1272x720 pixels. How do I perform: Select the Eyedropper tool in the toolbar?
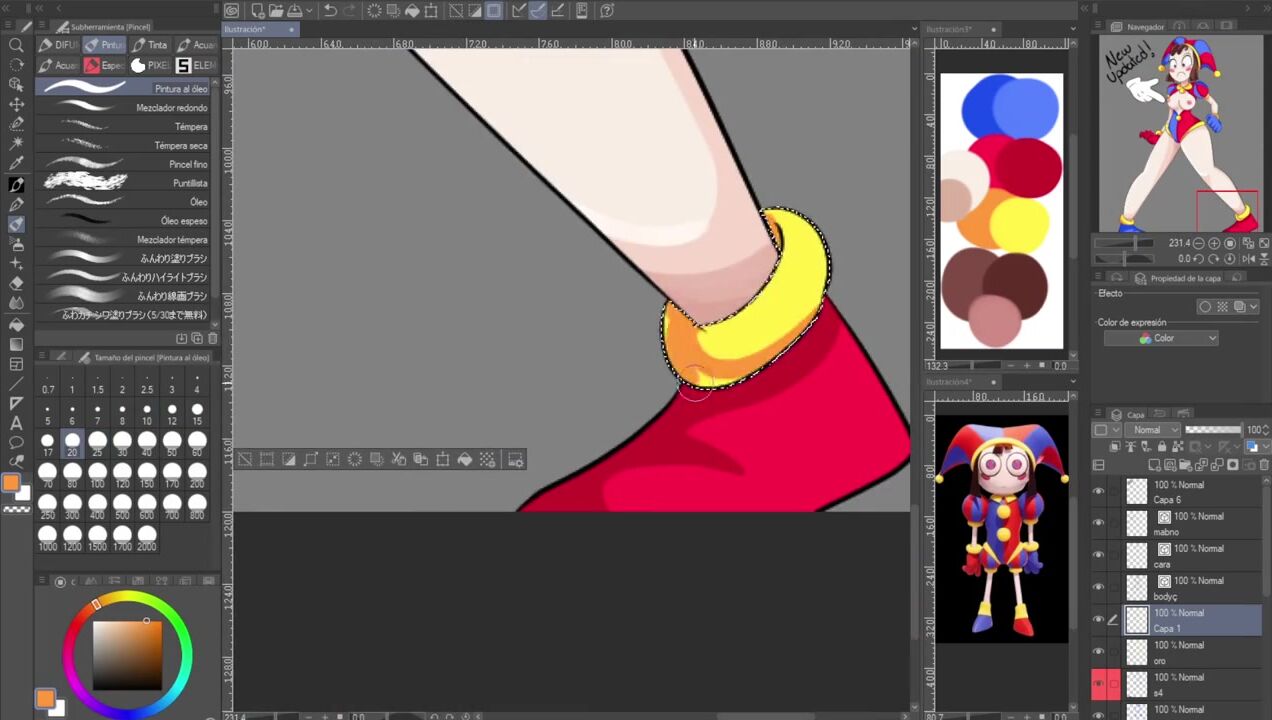16,163
